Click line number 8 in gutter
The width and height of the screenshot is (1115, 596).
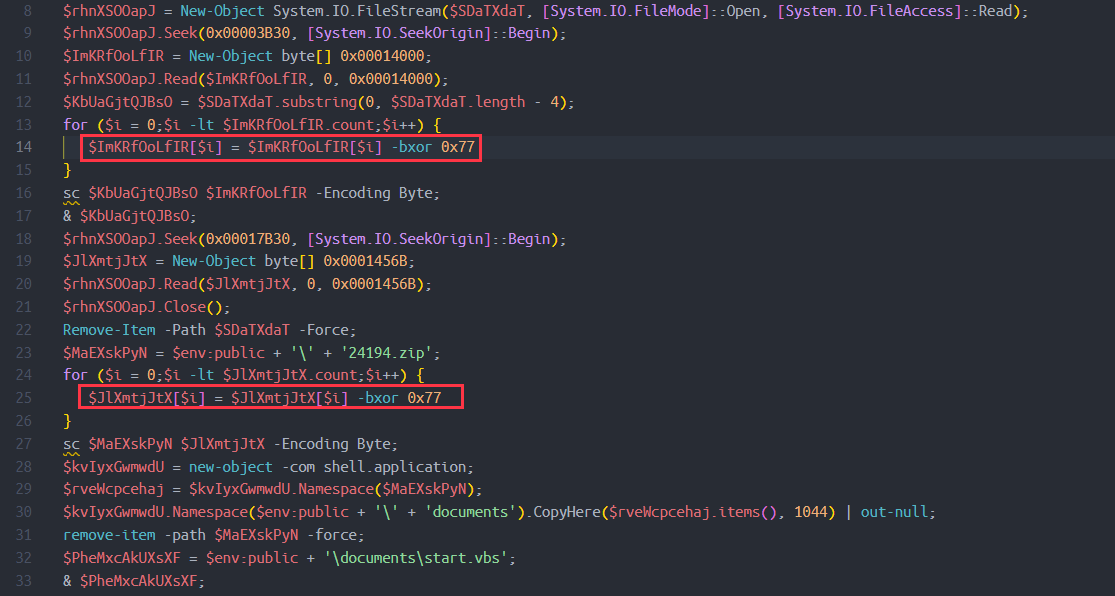click(28, 11)
